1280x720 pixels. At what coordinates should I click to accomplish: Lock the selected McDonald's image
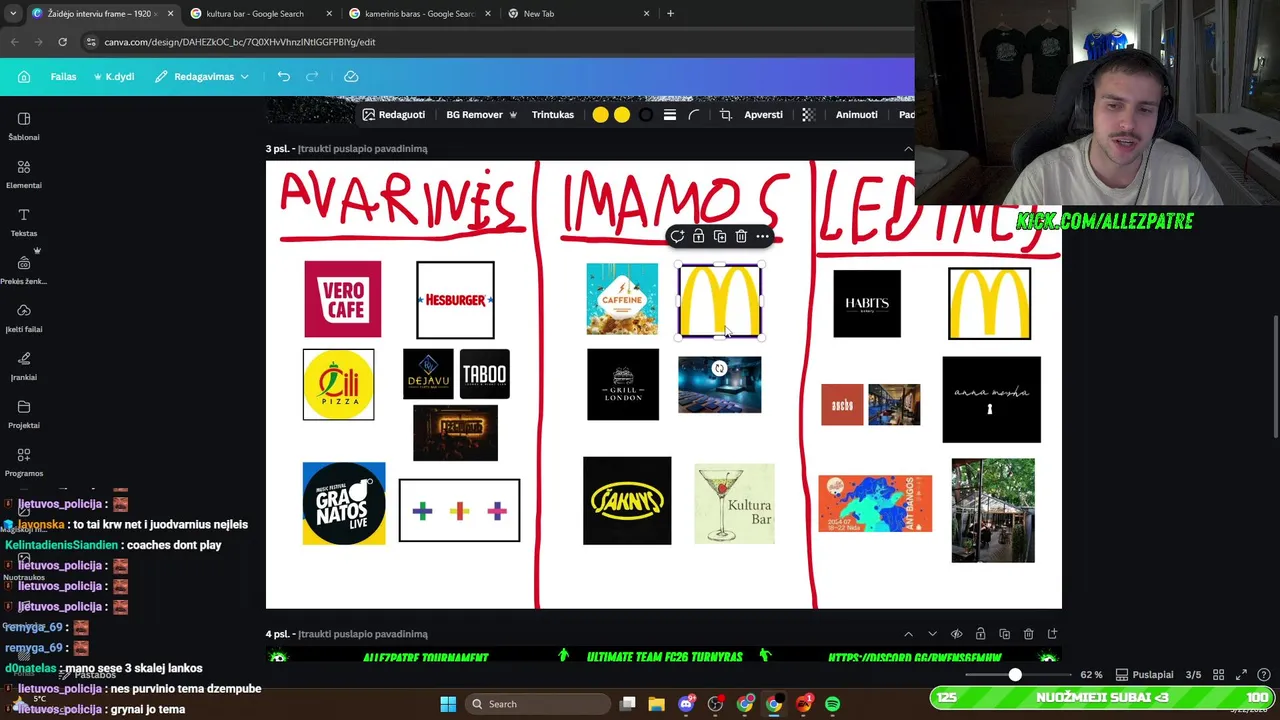point(698,237)
